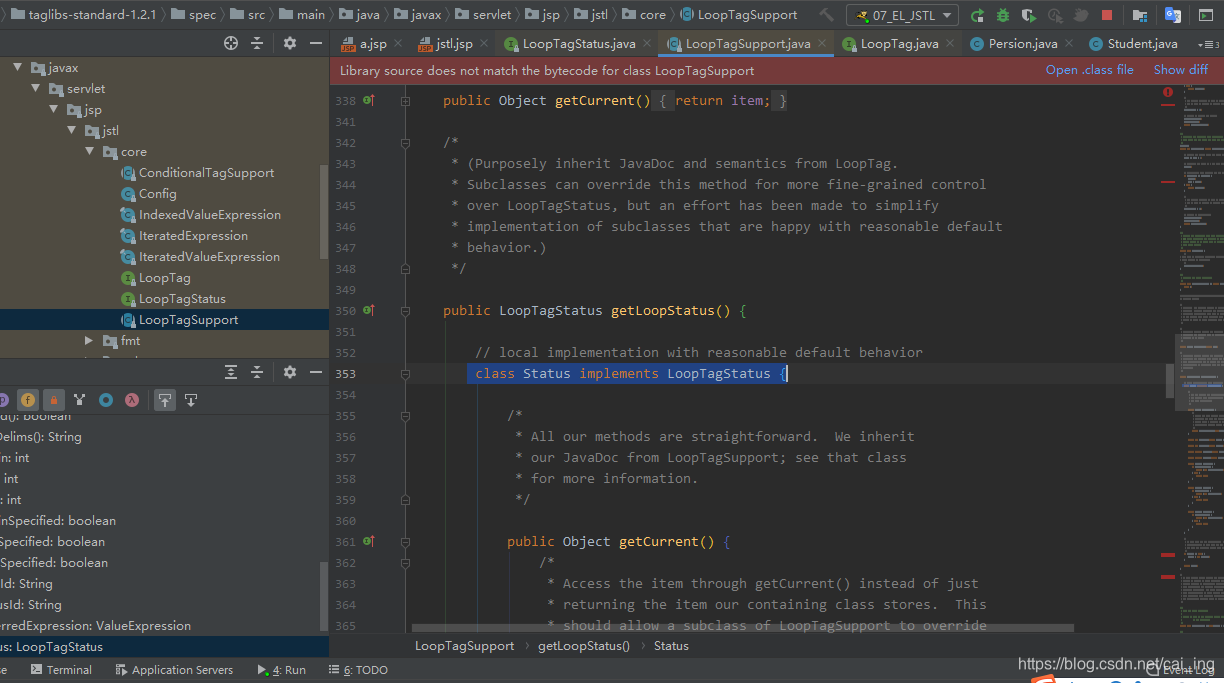
Task: Toggle Show Fields filter in Structure
Action: click(28, 400)
